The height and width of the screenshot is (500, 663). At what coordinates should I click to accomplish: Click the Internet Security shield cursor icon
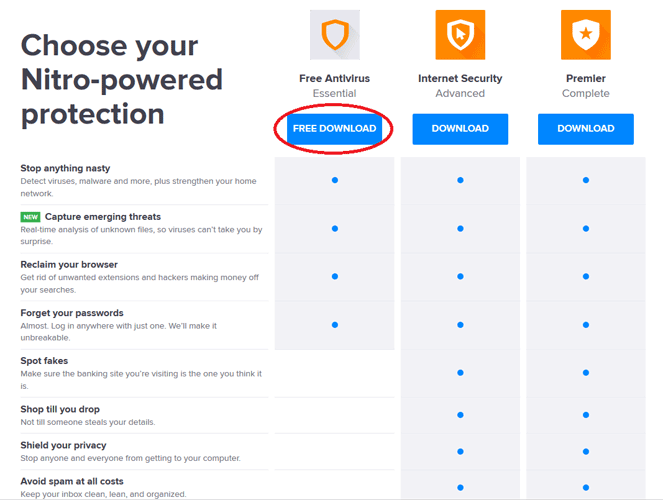460,35
